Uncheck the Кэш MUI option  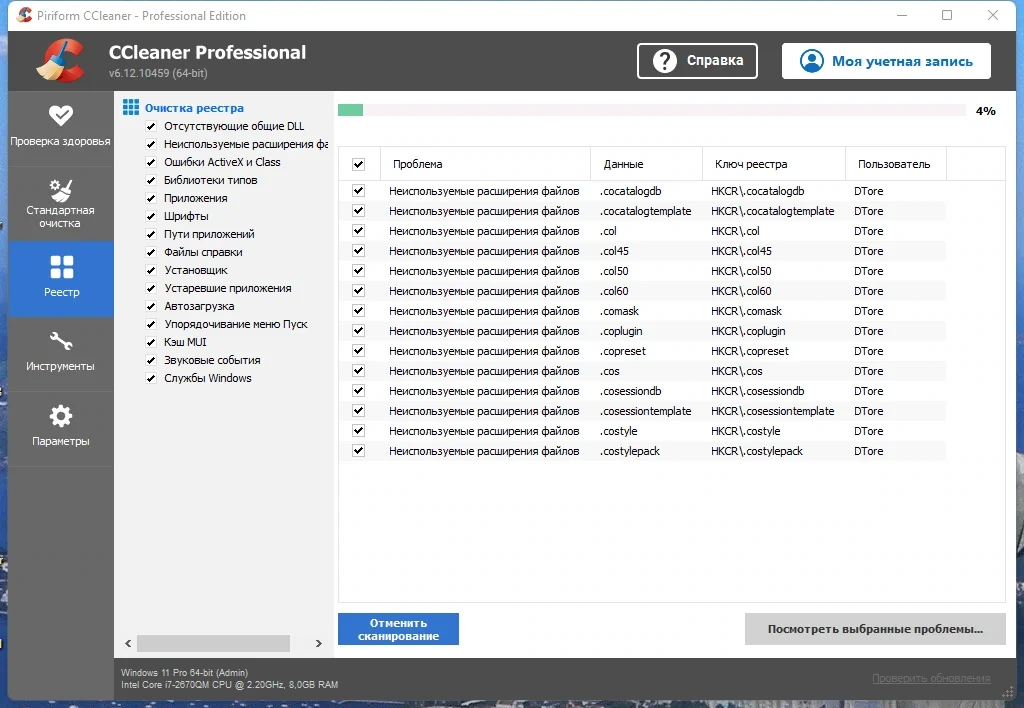151,342
